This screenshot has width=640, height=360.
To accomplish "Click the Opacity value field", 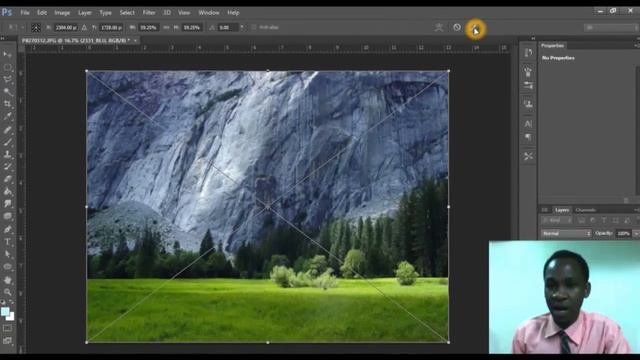I will (x=624, y=233).
